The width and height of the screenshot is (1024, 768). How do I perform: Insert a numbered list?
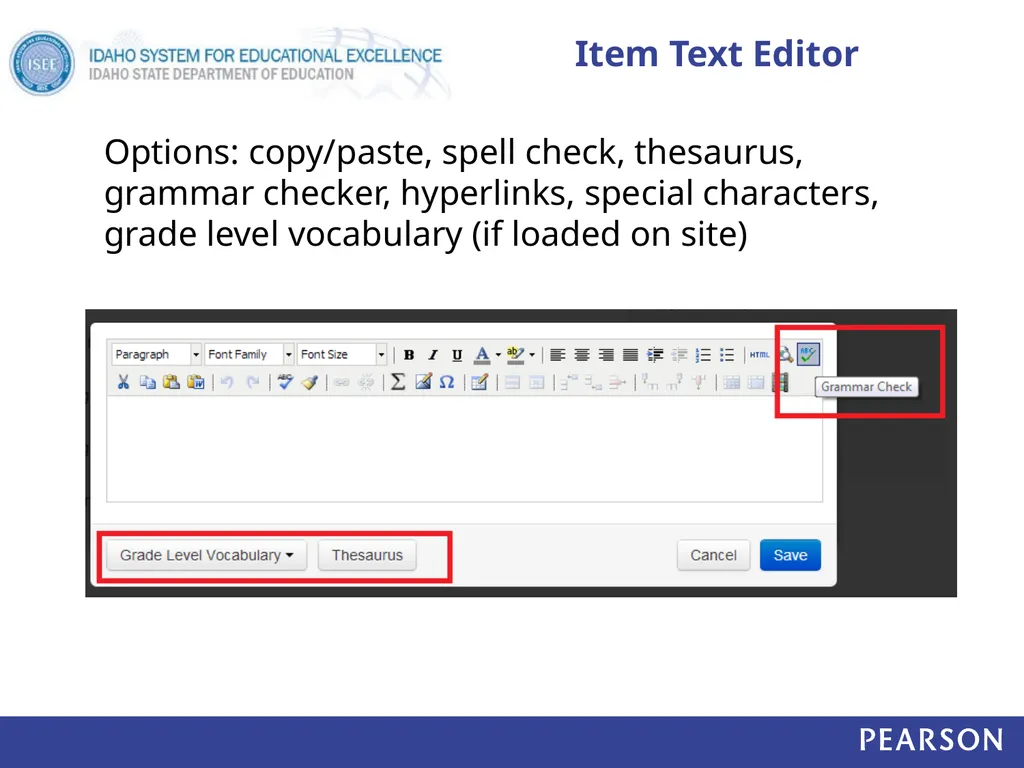[x=703, y=355]
